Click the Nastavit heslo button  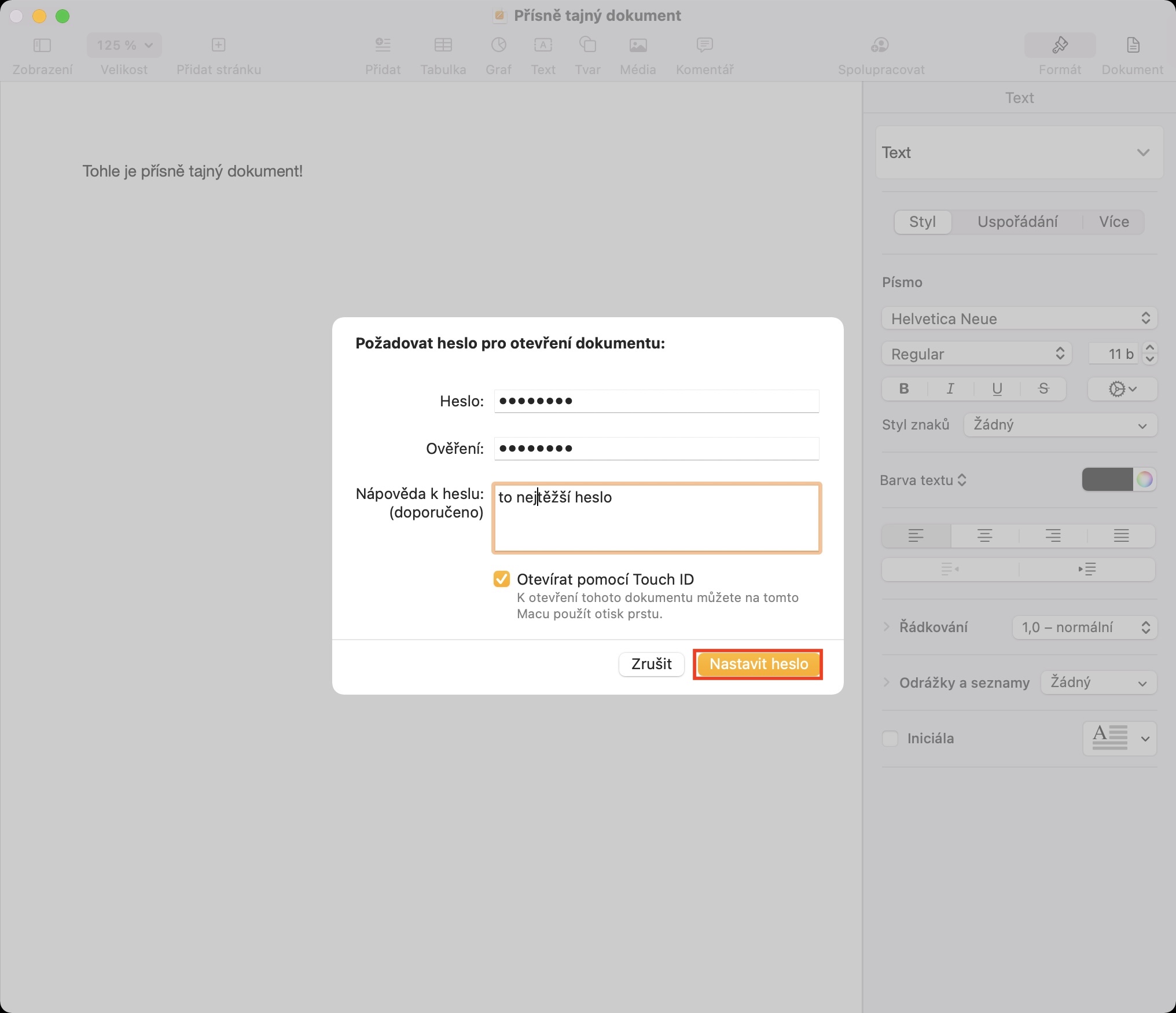758,664
